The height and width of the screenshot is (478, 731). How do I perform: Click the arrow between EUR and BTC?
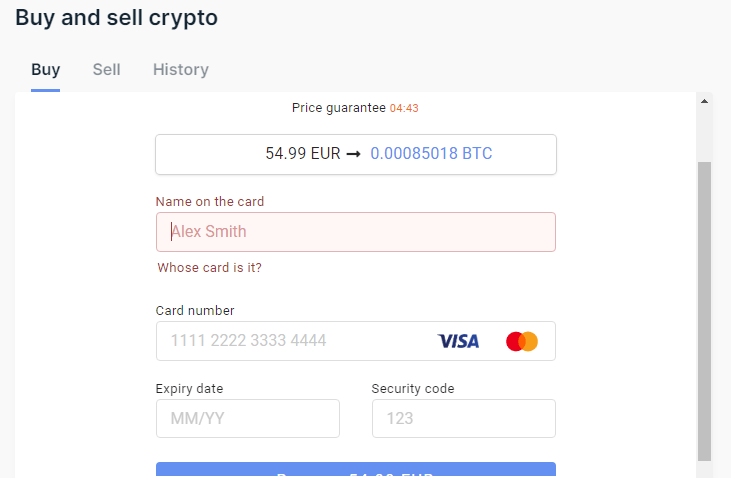(x=353, y=154)
